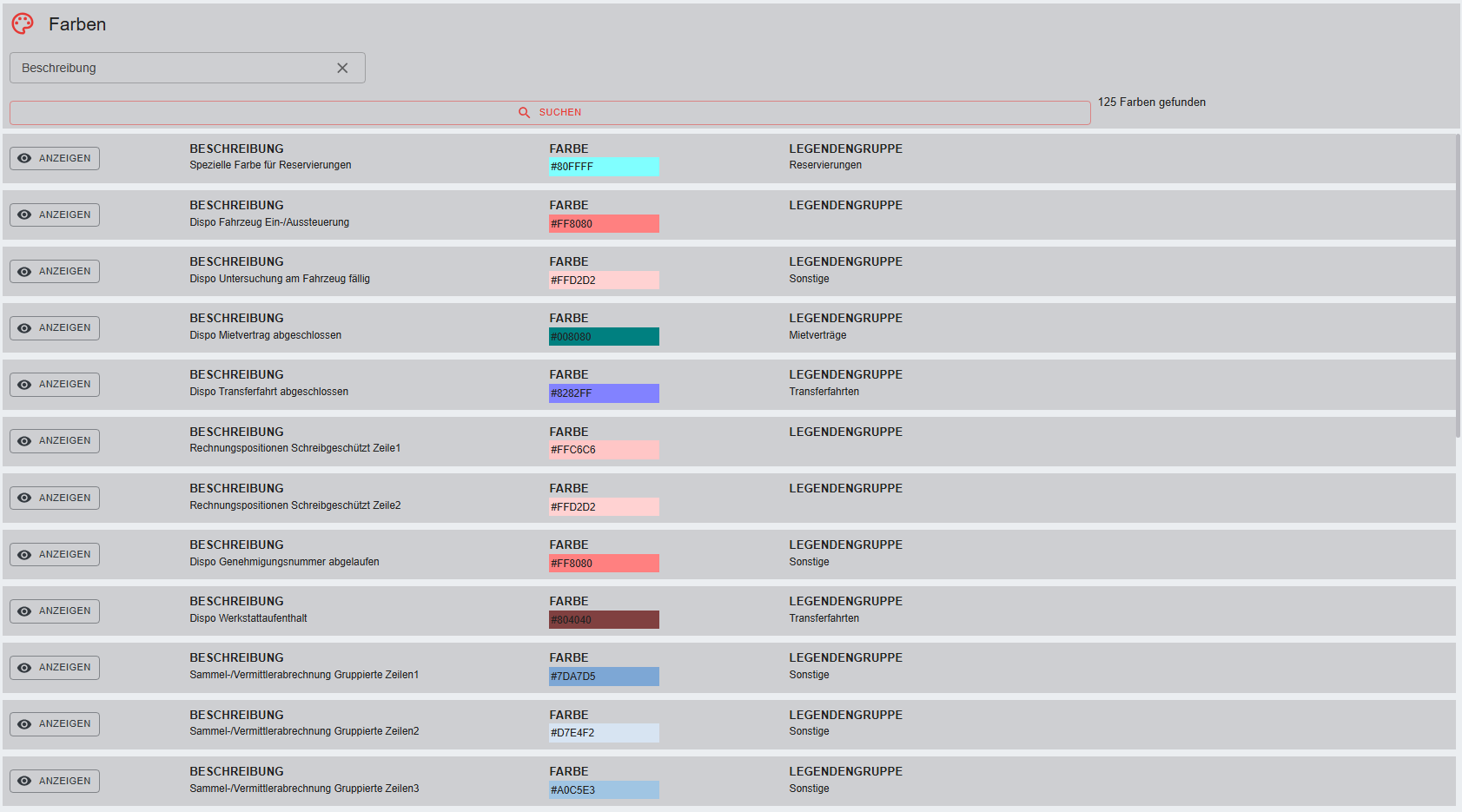Screen dimensions: 1462x812
Task: Click eye icon for Spezielle Farbe für Reservierungen
Action: tap(24, 158)
